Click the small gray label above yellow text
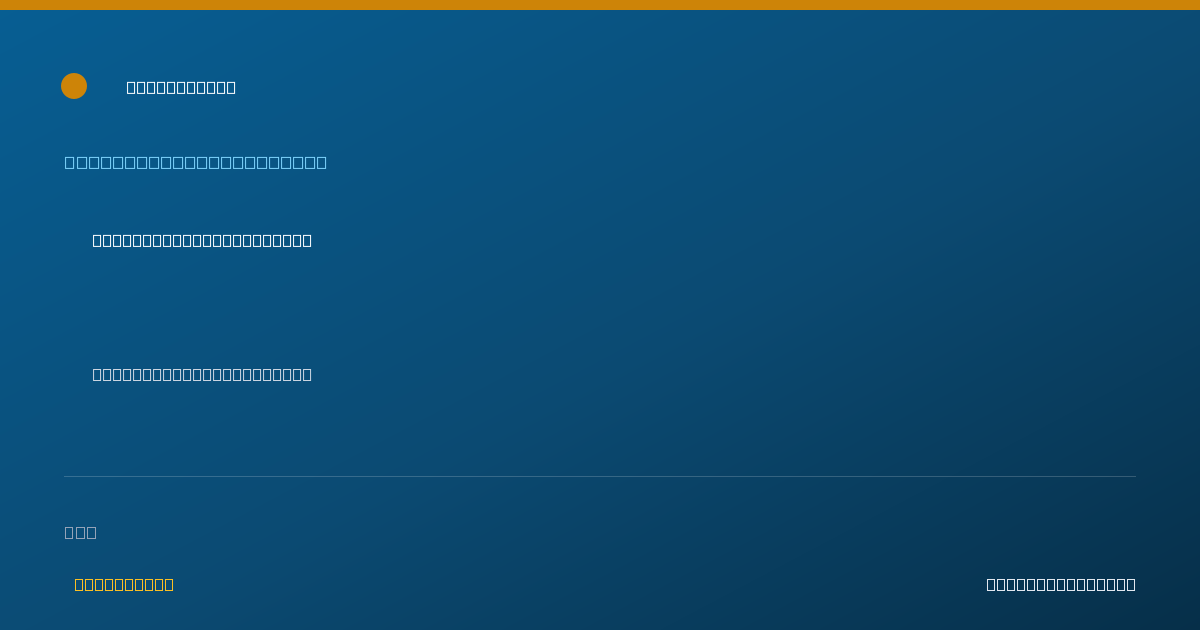Screen dimensions: 1200x630 (81, 532)
